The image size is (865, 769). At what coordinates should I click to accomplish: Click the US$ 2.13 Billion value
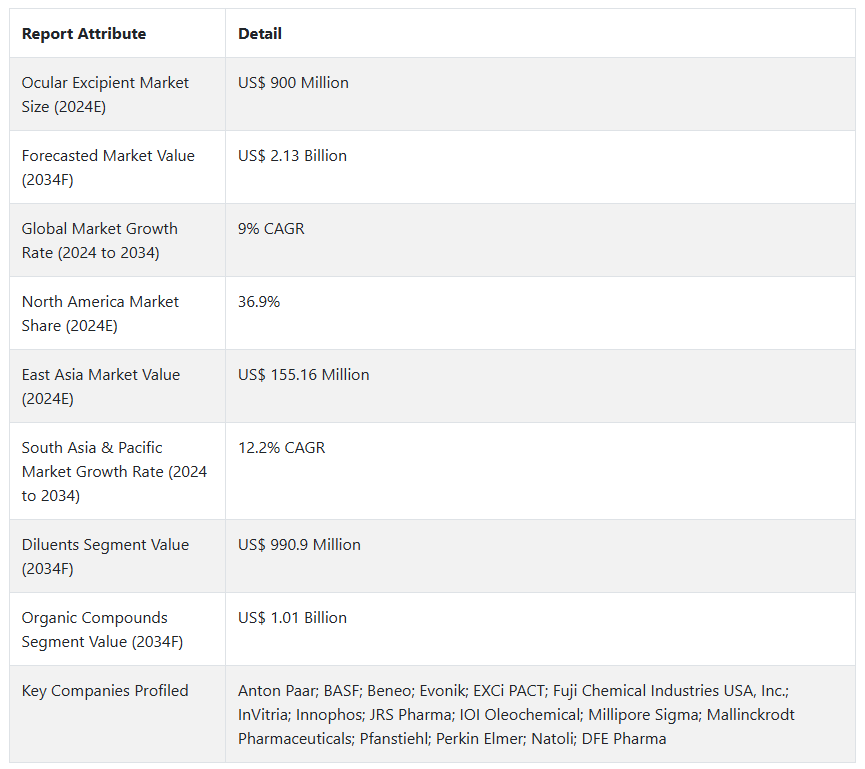[x=292, y=156]
